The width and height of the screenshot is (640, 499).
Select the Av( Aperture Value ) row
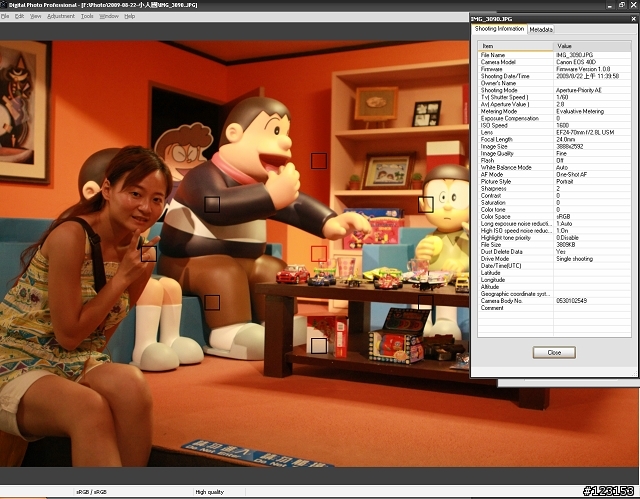pos(554,104)
